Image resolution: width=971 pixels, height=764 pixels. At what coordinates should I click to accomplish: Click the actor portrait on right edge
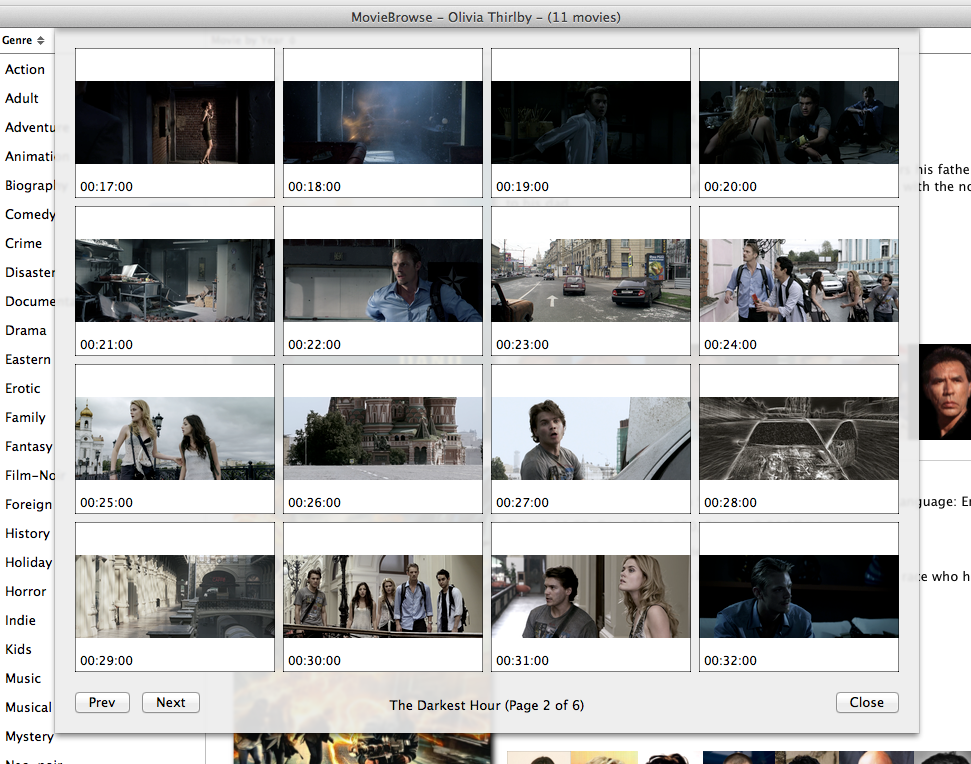pos(945,392)
